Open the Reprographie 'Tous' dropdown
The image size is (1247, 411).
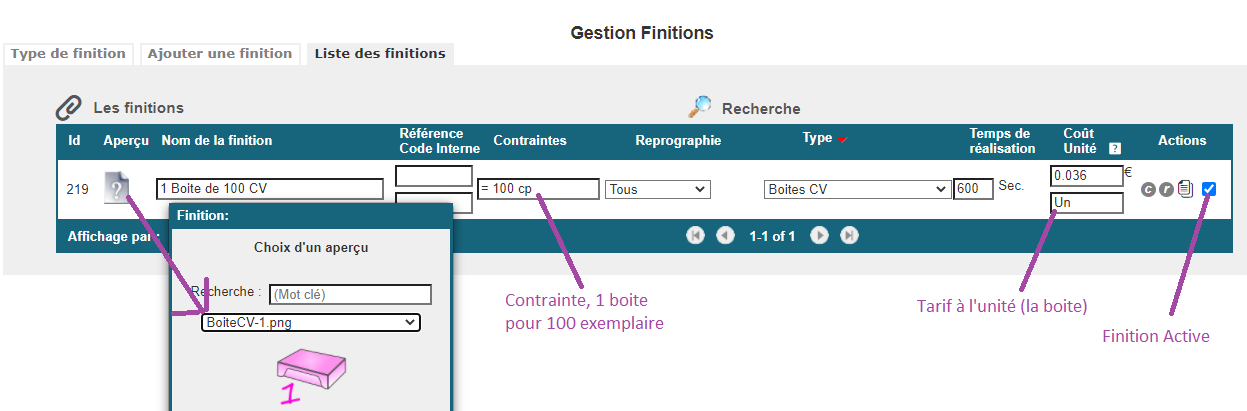(657, 189)
